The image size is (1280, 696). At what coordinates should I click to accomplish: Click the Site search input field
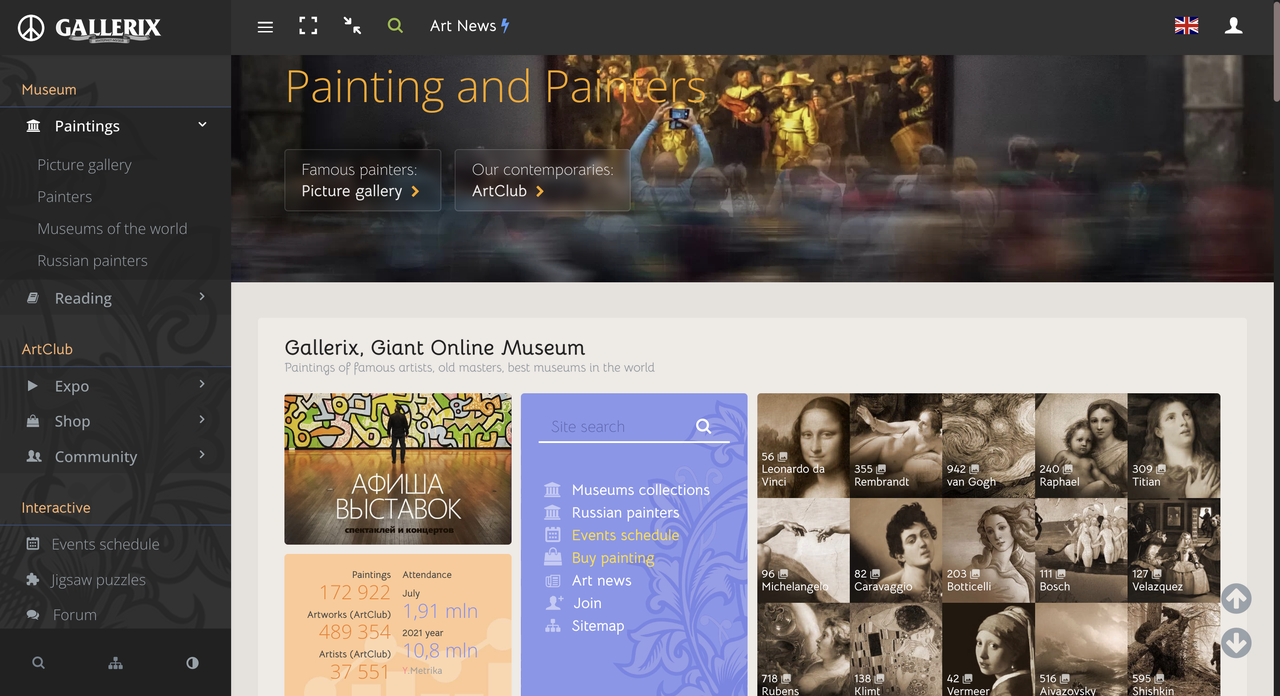(x=617, y=427)
